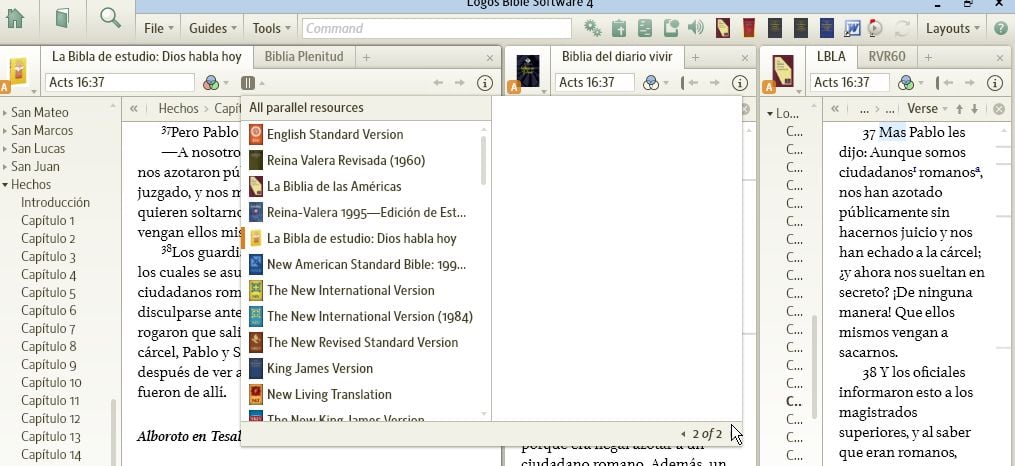Open the Layouts dropdown
The height and width of the screenshot is (466, 1015).
952,28
